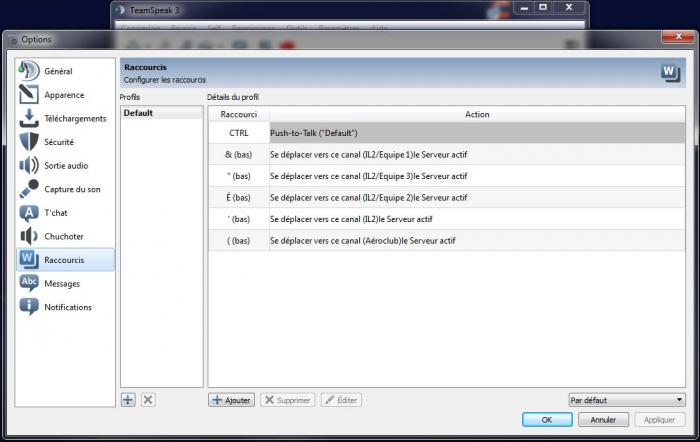Open the Notifications info icon
700x442 pixels.
click(29, 307)
